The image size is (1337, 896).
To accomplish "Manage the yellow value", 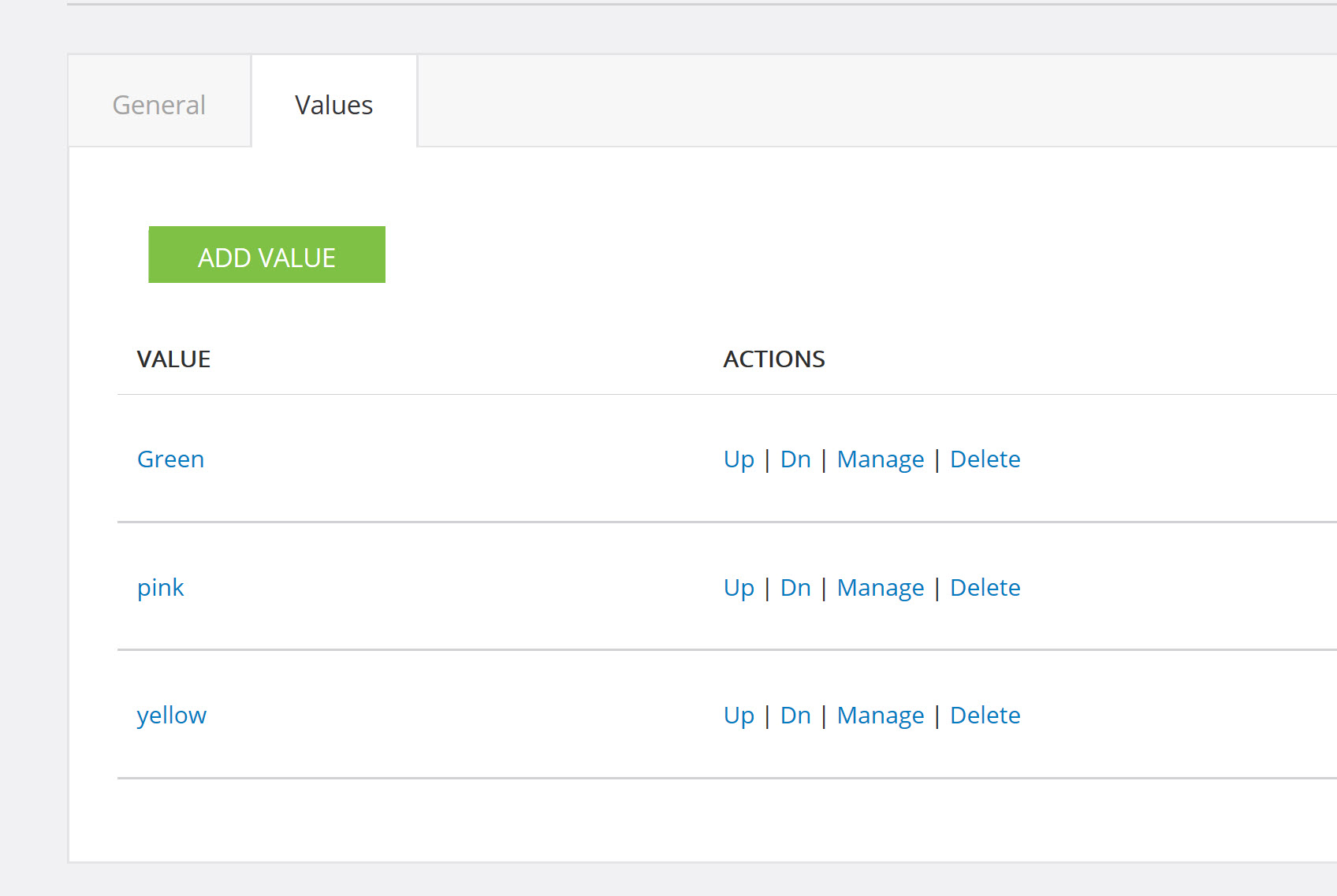I will pyautogui.click(x=881, y=716).
